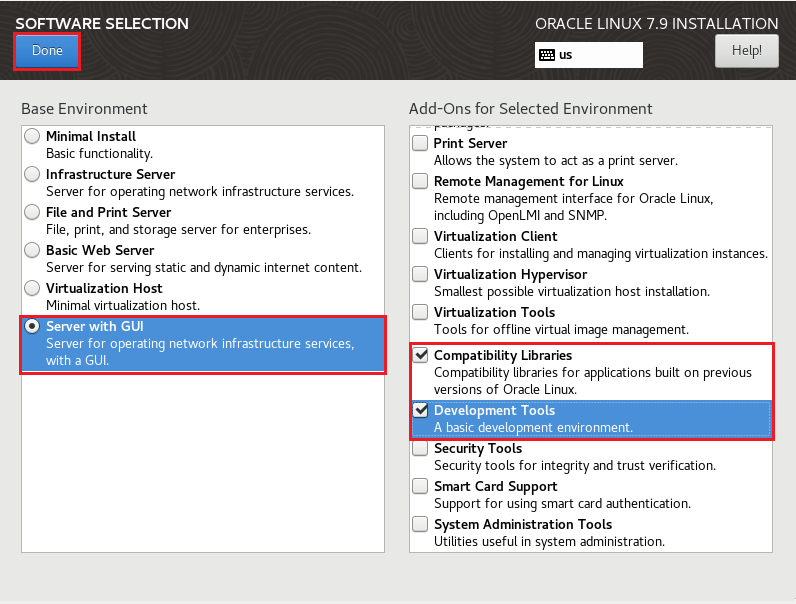Click the 'Compatibility Libraries' label
Image resolution: width=796 pixels, height=604 pixels.
(503, 355)
